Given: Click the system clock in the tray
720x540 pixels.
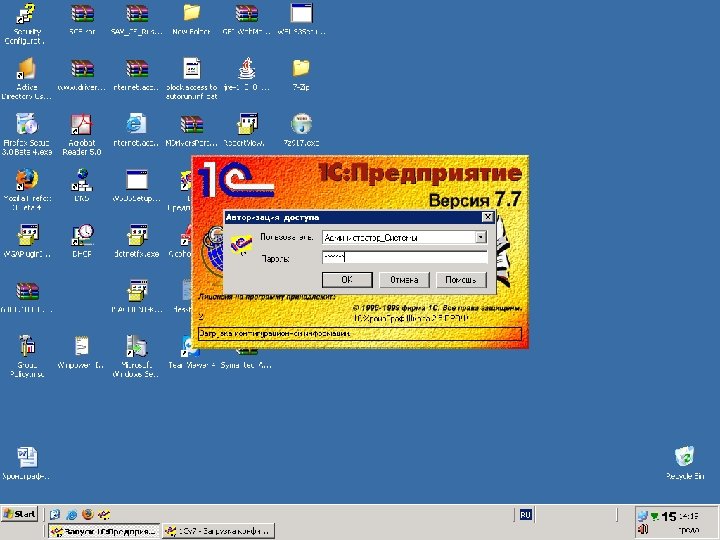Looking at the screenshot, I should tap(689, 516).
